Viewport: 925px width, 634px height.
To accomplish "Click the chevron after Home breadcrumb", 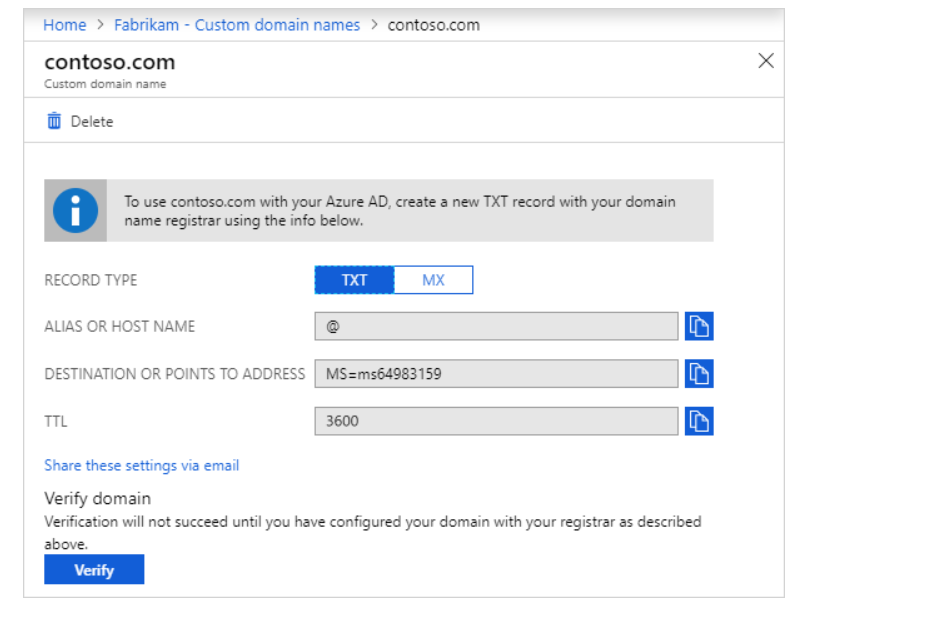I will (100, 25).
